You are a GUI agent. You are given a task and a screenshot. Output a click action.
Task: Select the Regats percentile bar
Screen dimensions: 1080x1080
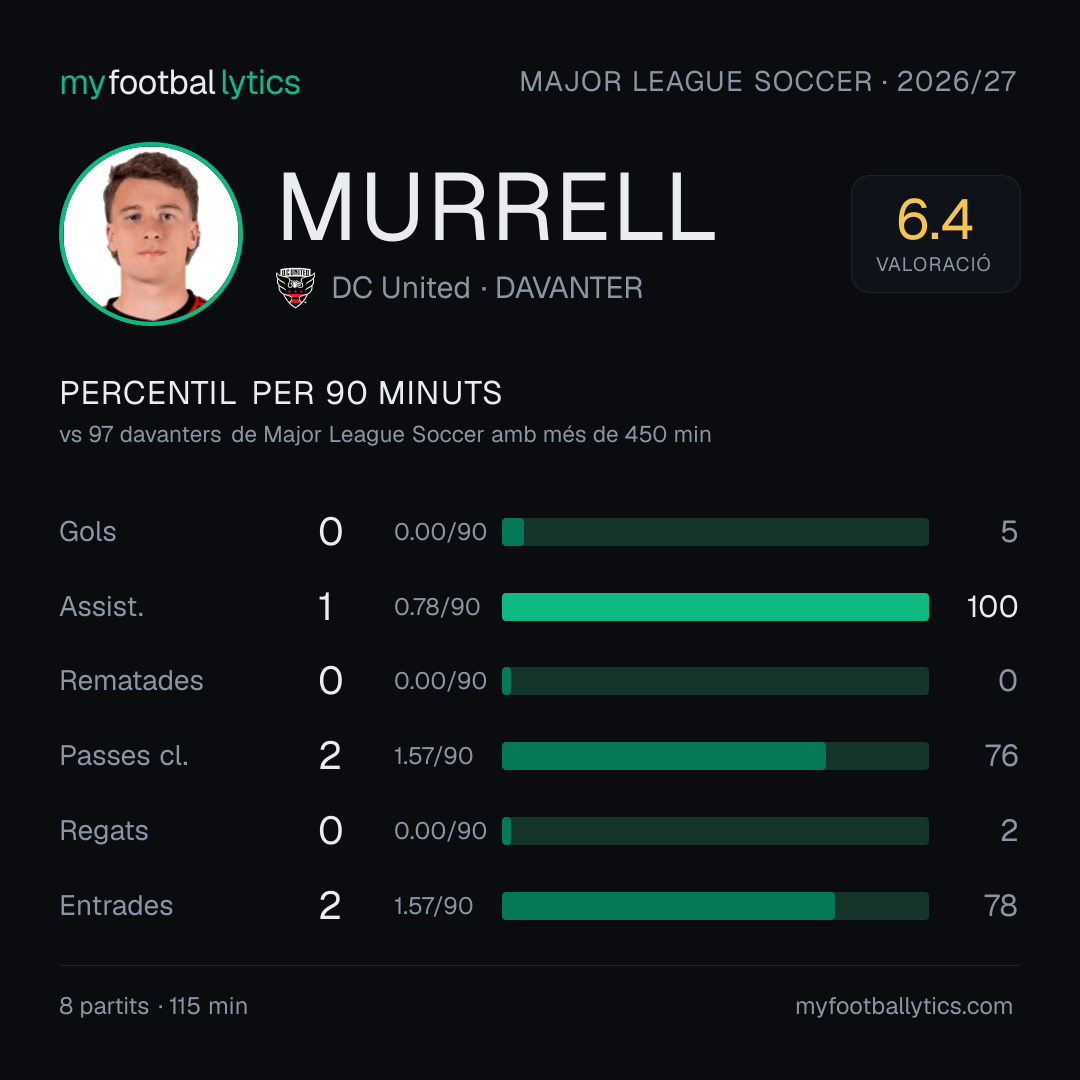click(x=715, y=831)
